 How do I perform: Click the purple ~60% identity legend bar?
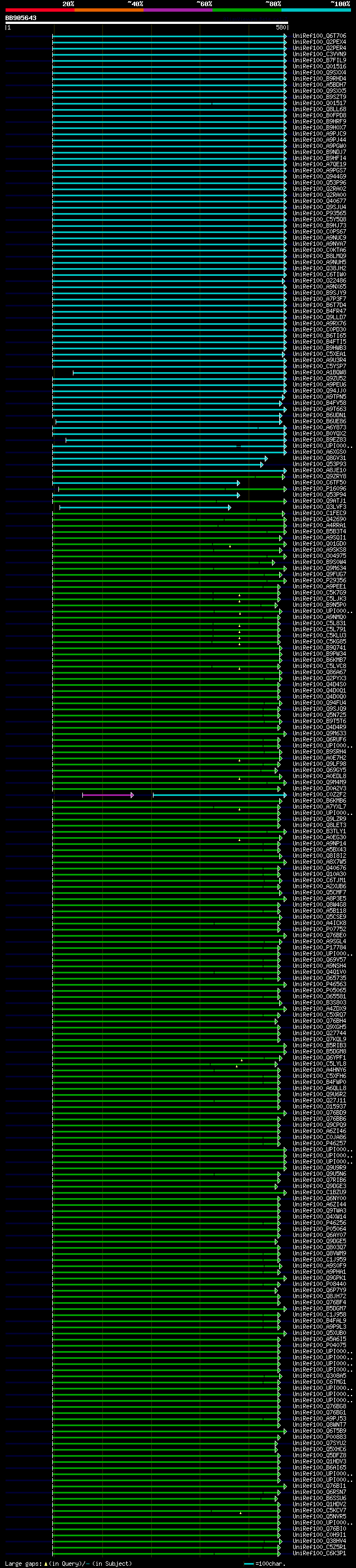177,10
